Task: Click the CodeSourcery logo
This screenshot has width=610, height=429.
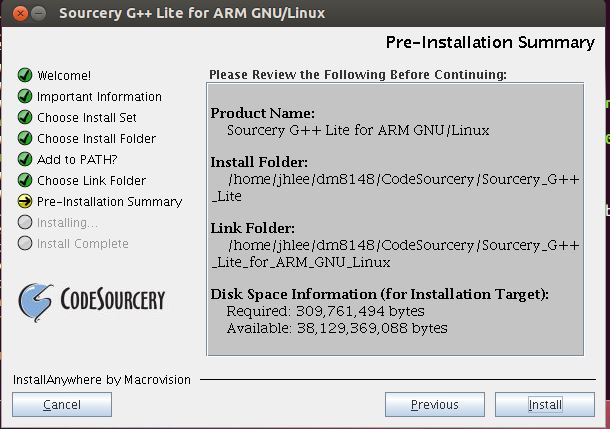Action: [x=92, y=299]
